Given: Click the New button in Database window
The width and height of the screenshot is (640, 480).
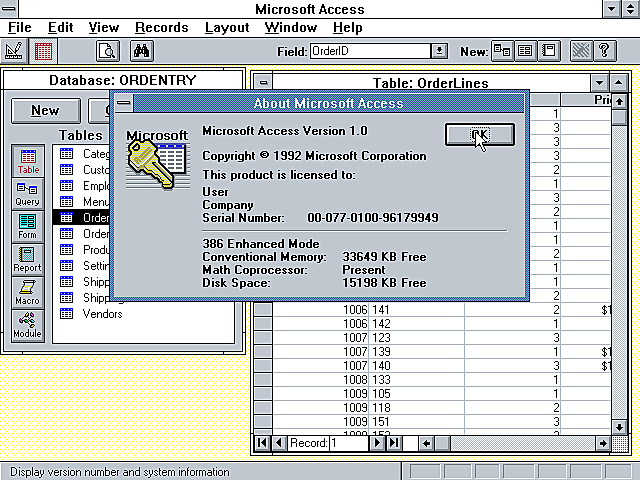Looking at the screenshot, I should pos(46,111).
